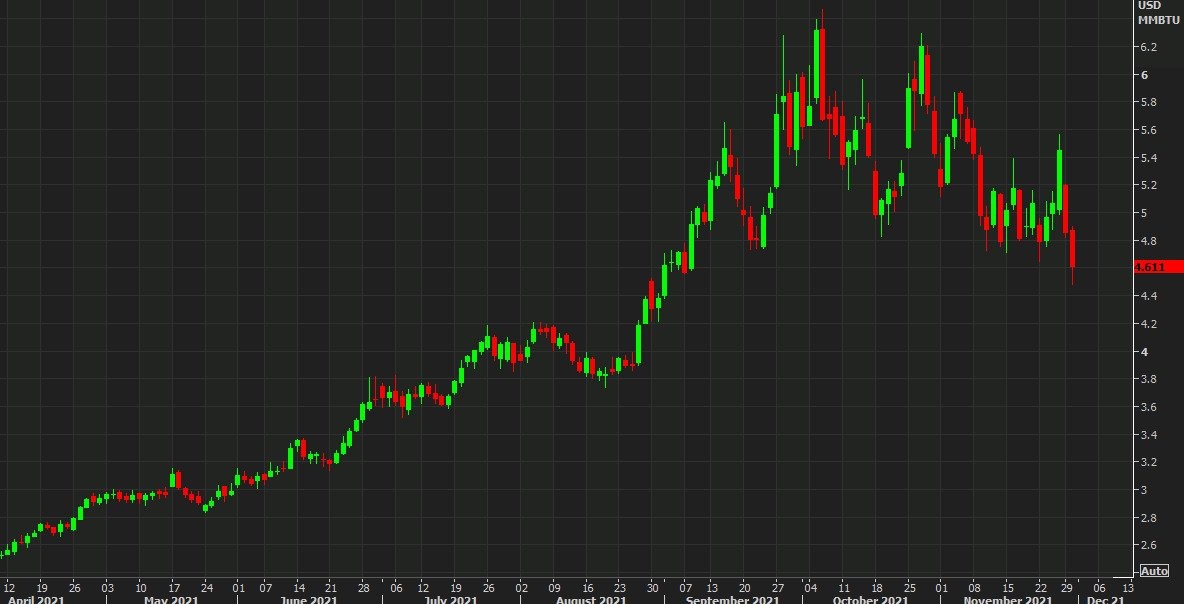This screenshot has height=604, width=1184.
Task: Click the May 2021 month label
Action: [x=171, y=600]
